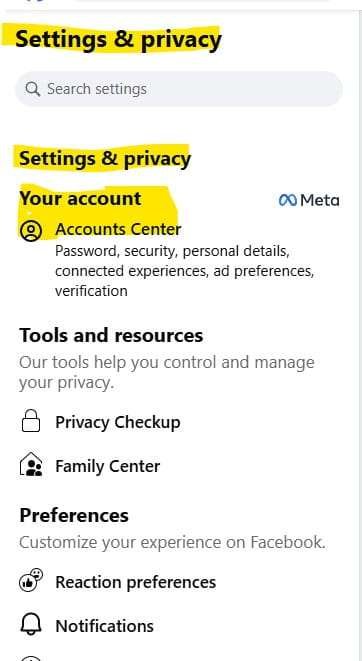Screen dimensions: 362x661
Task: Click the Notifications bell icon
Action: click(x=31, y=625)
